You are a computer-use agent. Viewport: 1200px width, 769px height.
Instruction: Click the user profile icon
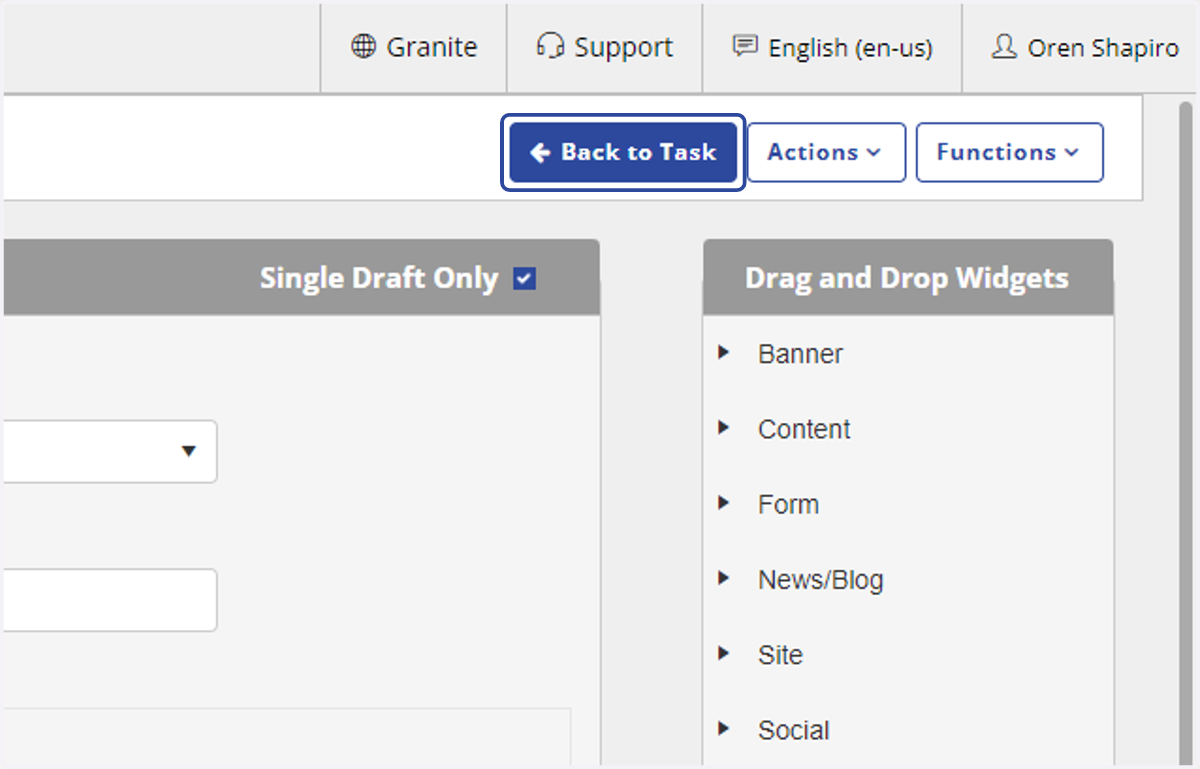point(1004,46)
